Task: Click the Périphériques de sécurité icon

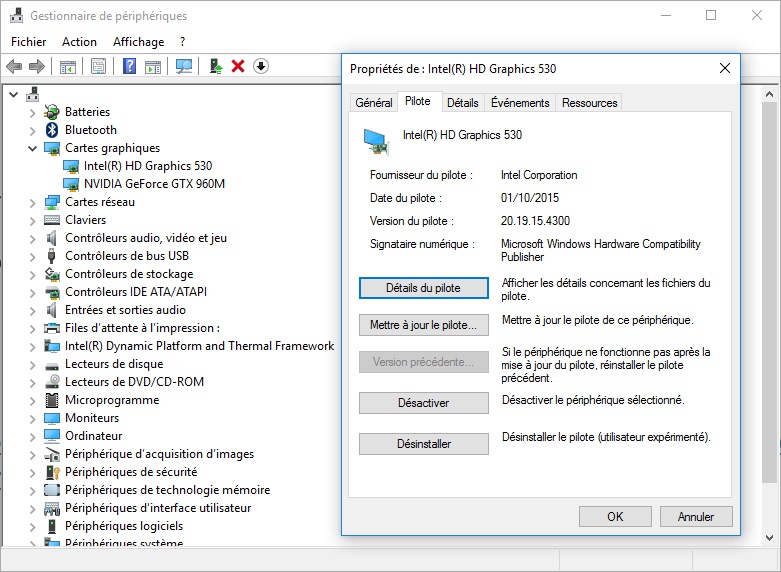Action: click(52, 471)
